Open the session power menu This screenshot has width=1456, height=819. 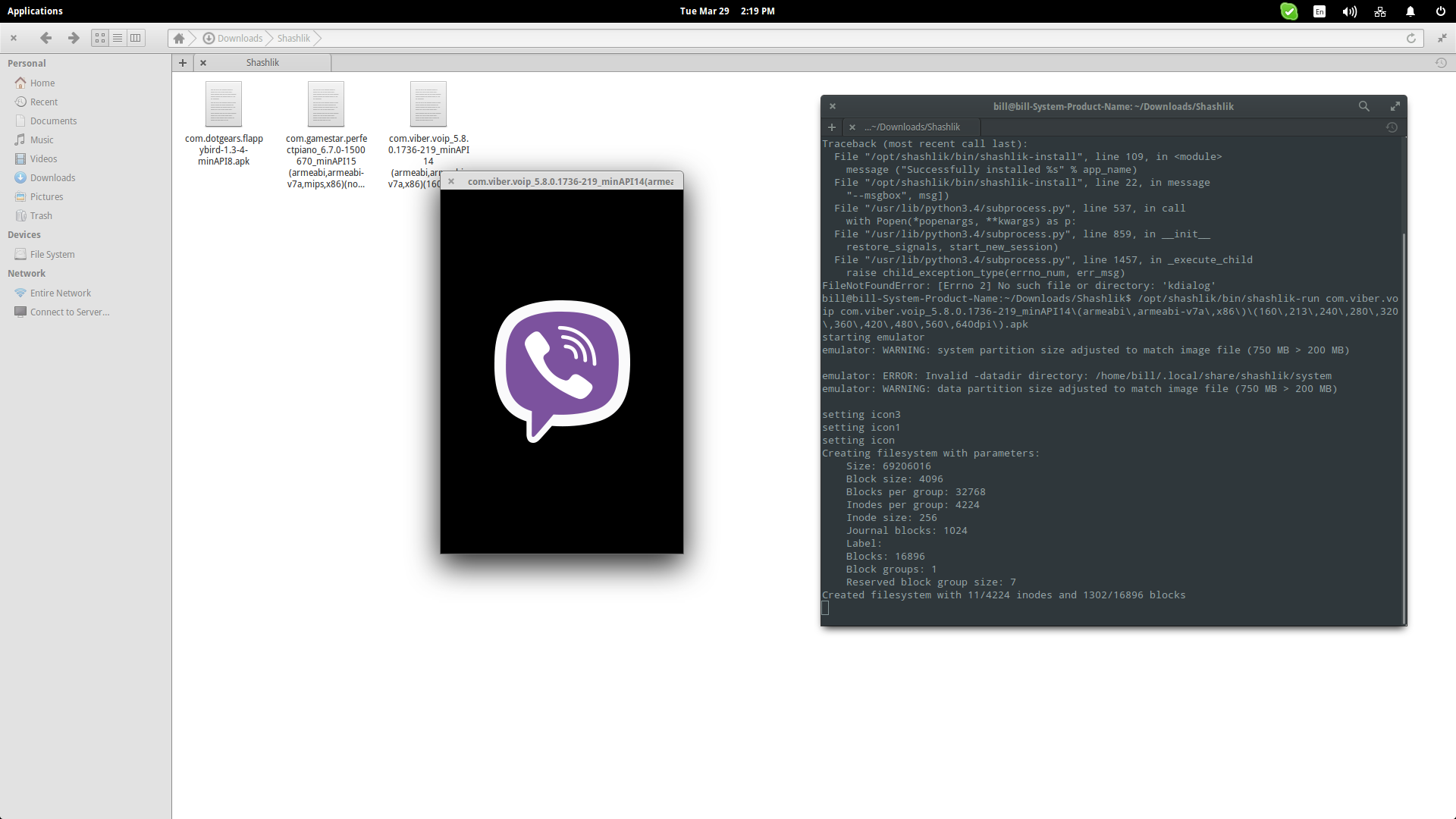1440,11
